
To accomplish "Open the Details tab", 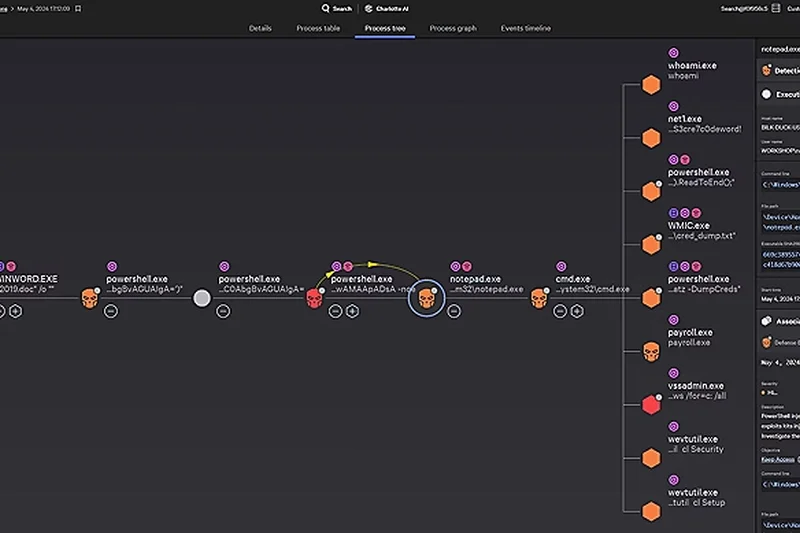I will click(x=260, y=28).
